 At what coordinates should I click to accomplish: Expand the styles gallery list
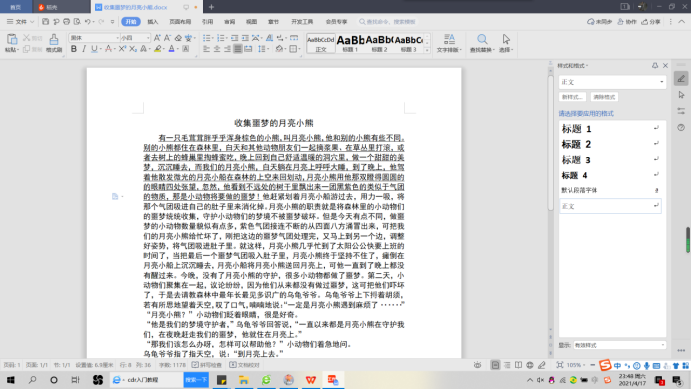(x=427, y=51)
